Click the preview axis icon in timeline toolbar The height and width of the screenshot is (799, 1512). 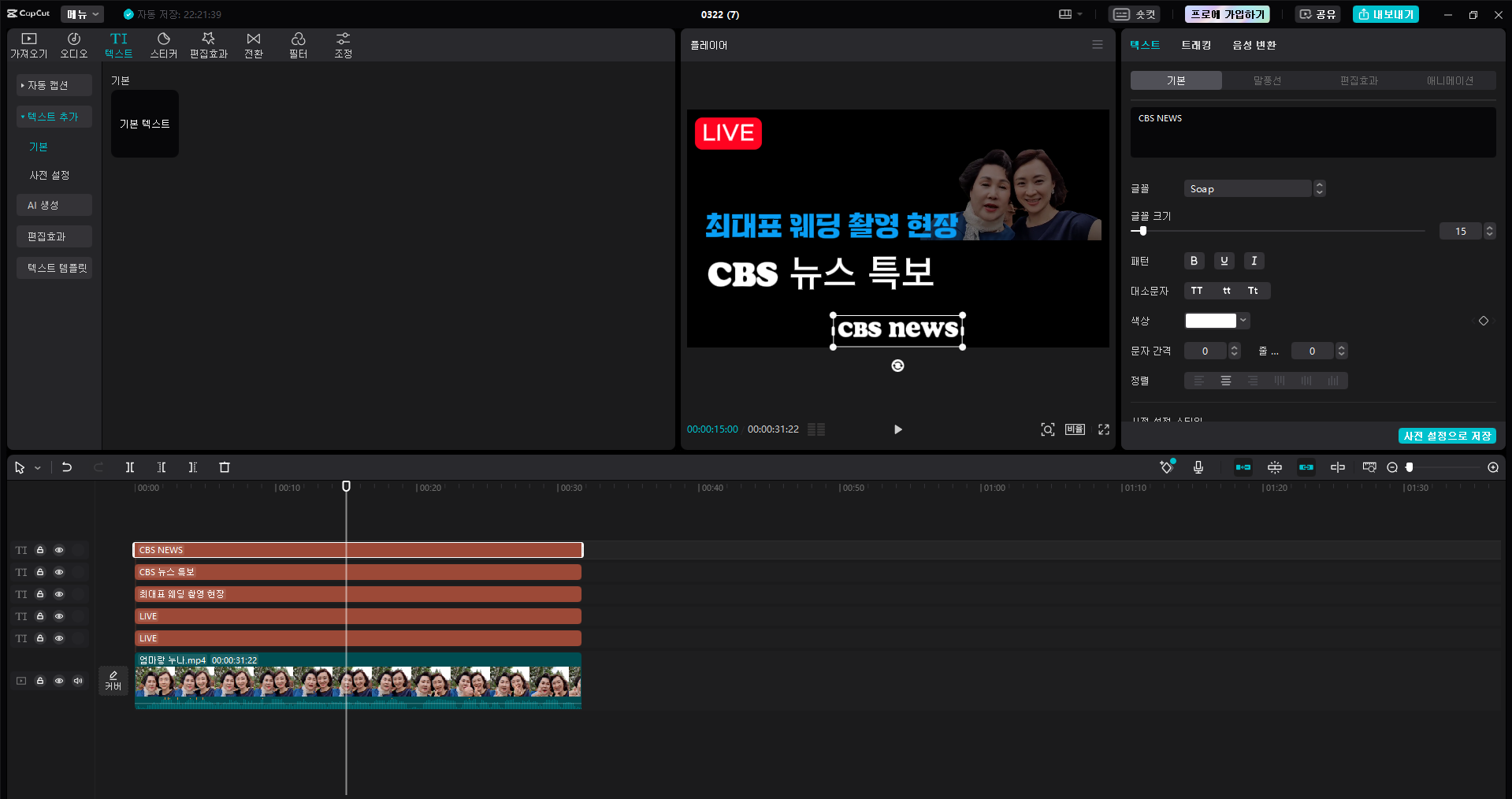1338,467
